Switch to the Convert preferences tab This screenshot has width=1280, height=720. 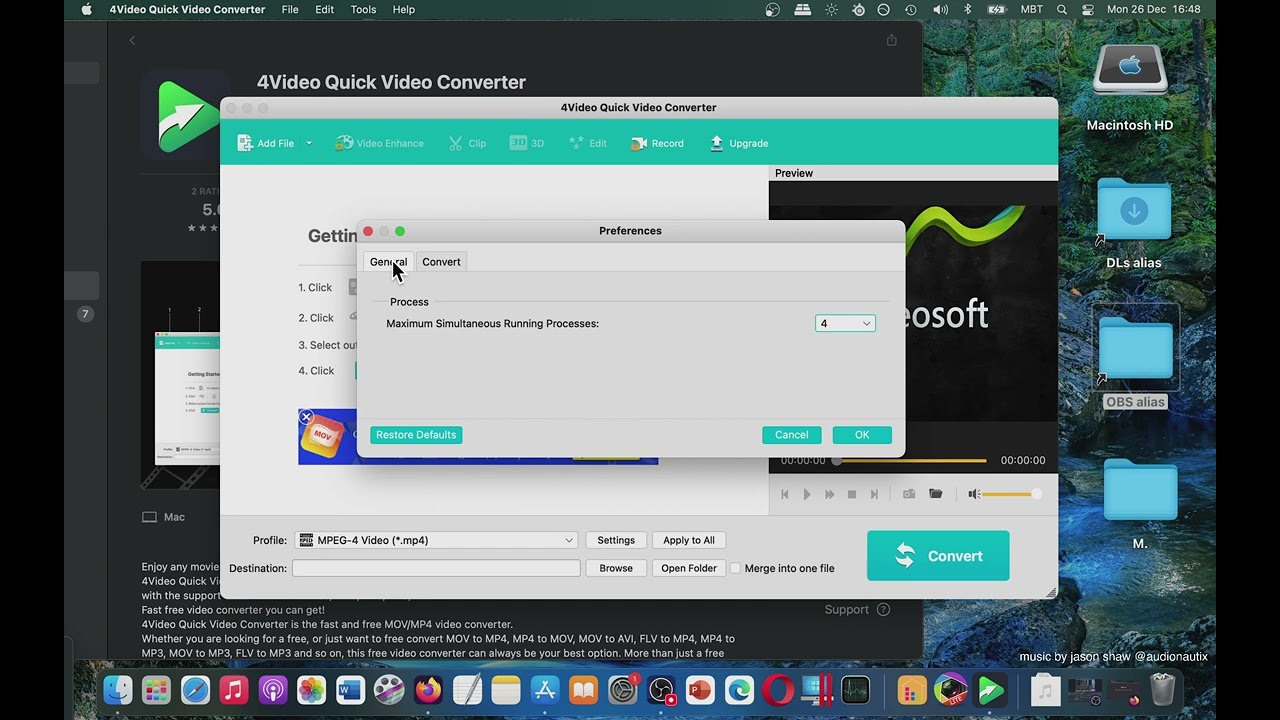pos(441,262)
